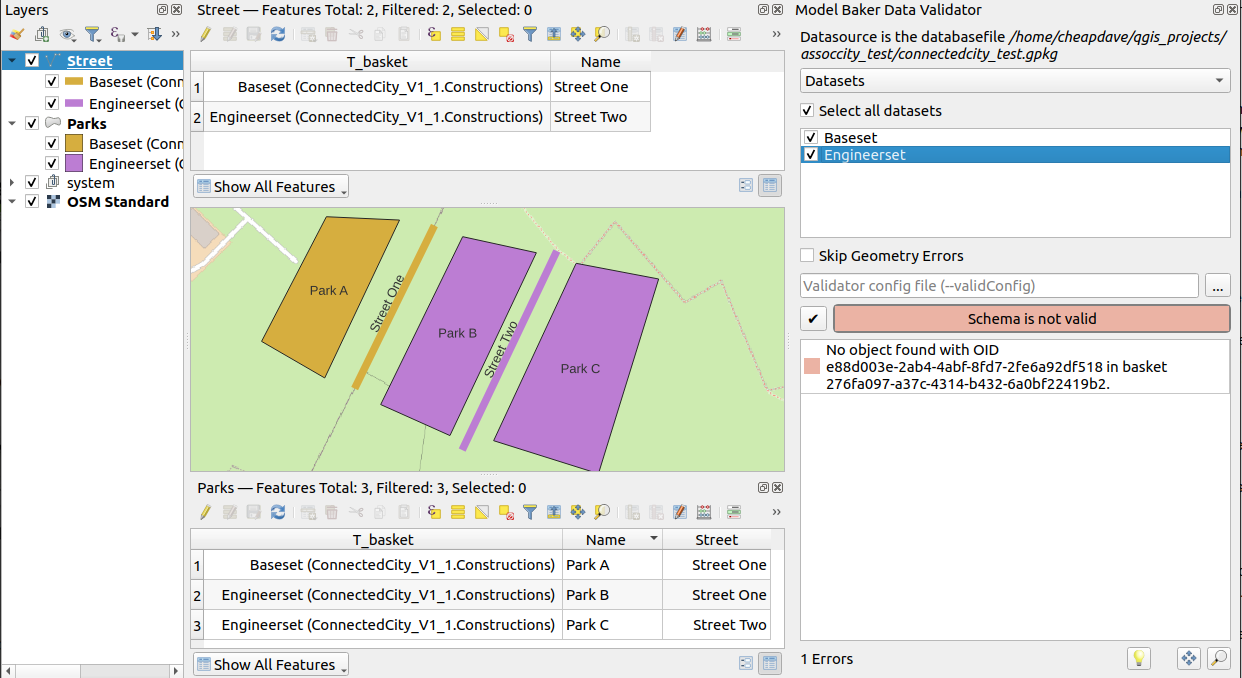This screenshot has height=678, width=1242.
Task: Click the filter legend funnel icon
Action: (92, 34)
